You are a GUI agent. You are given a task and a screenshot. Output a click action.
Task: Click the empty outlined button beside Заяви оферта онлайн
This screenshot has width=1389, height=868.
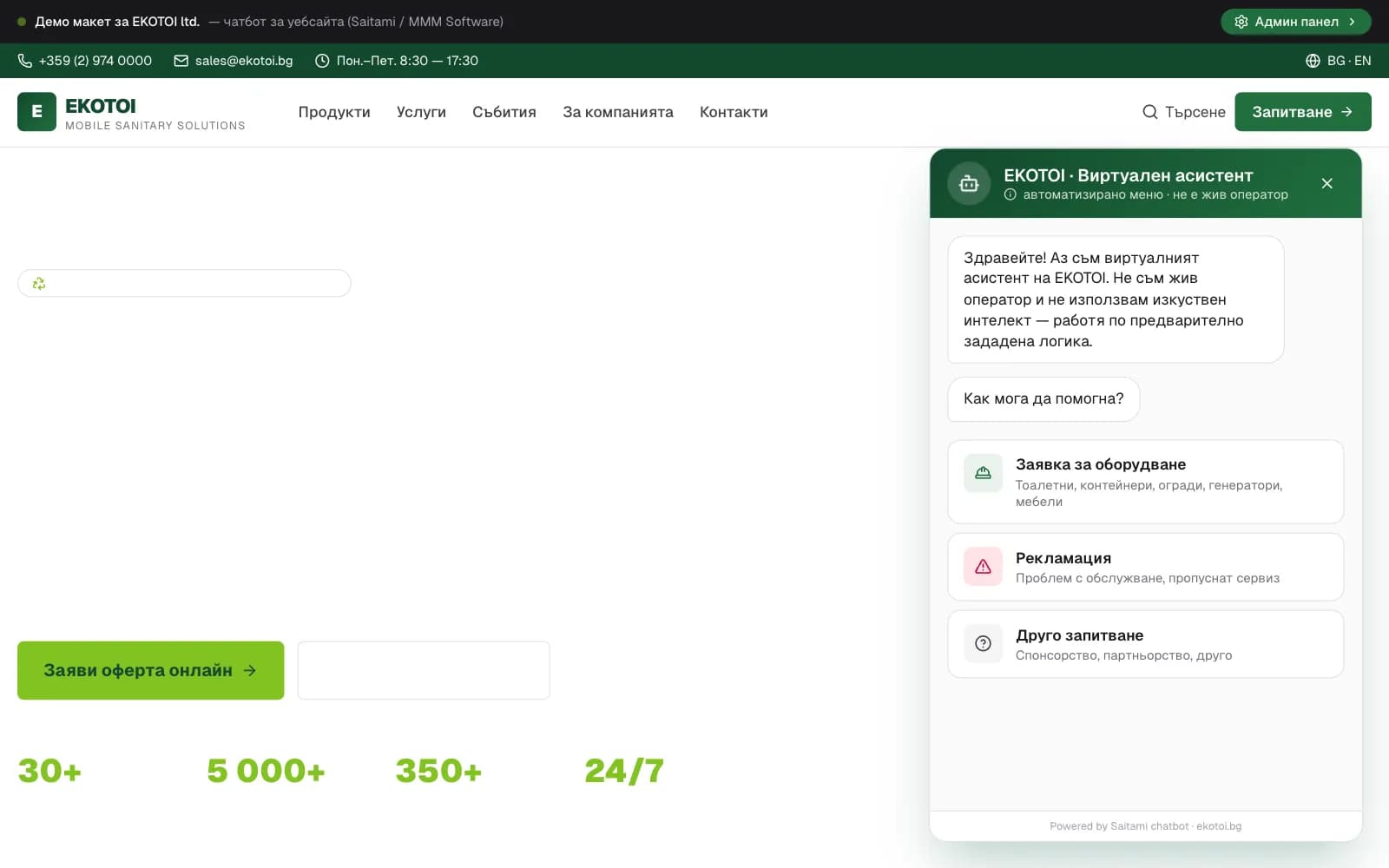point(424,670)
